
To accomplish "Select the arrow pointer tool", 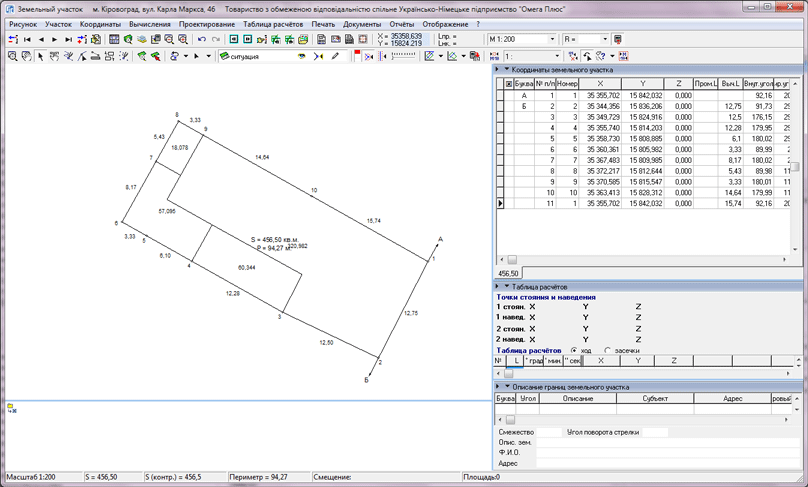I will click(41, 57).
